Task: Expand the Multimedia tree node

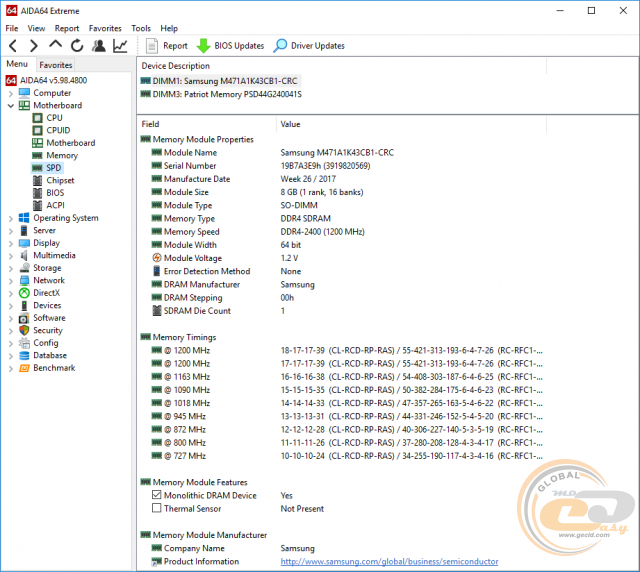Action: tap(11, 256)
